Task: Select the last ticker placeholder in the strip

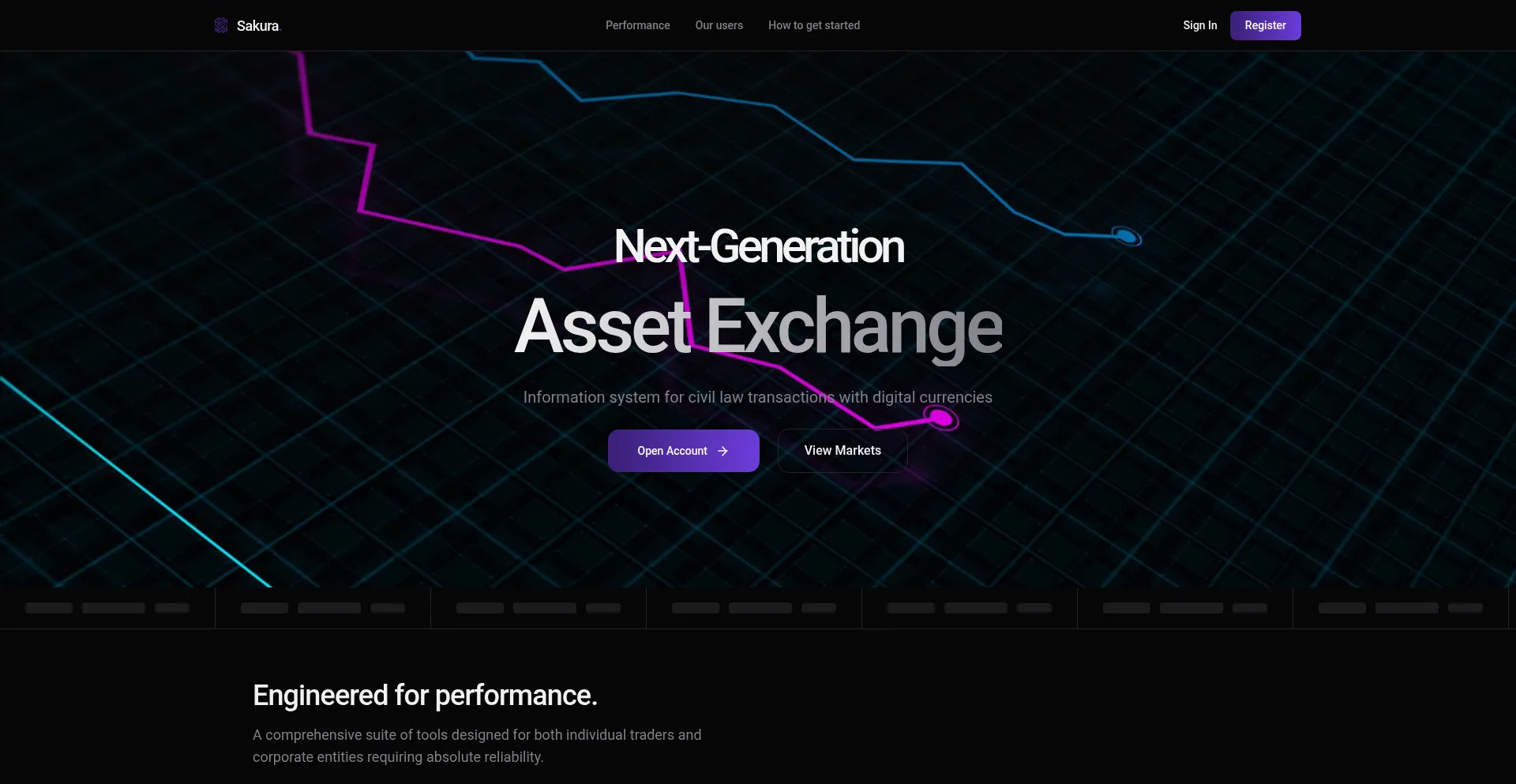Action: [x=1401, y=608]
